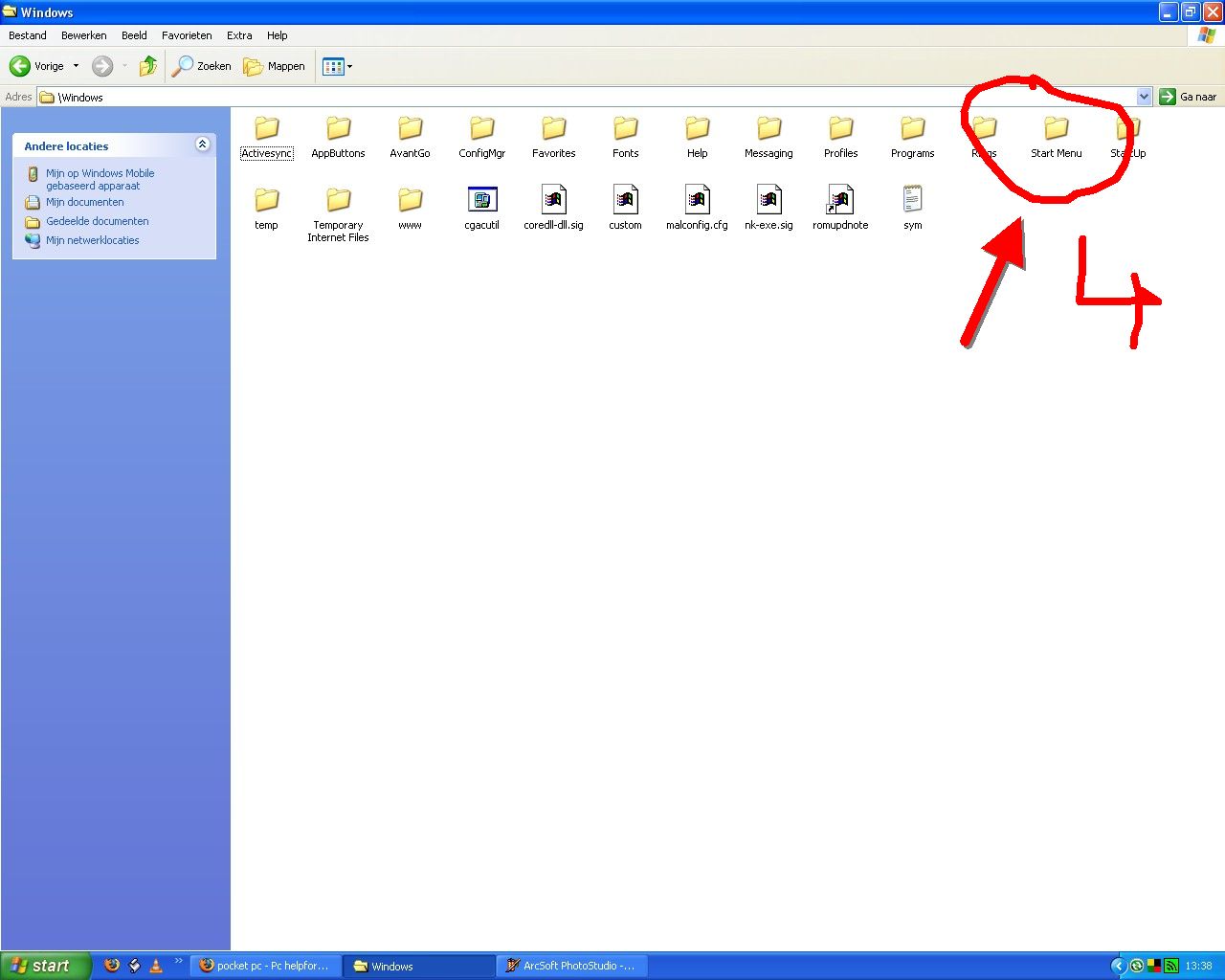Click the Zoeken search button
Screen dimensions: 1225x980
201,66
